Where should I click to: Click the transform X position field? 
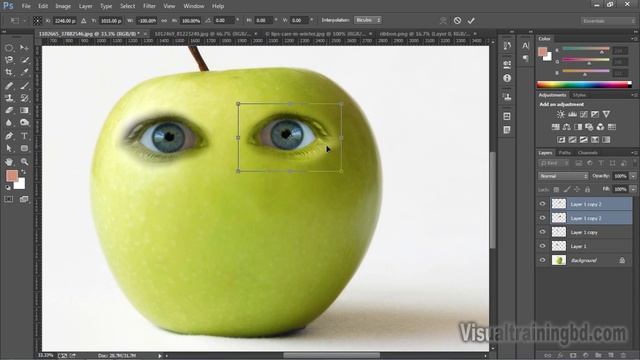[64, 20]
